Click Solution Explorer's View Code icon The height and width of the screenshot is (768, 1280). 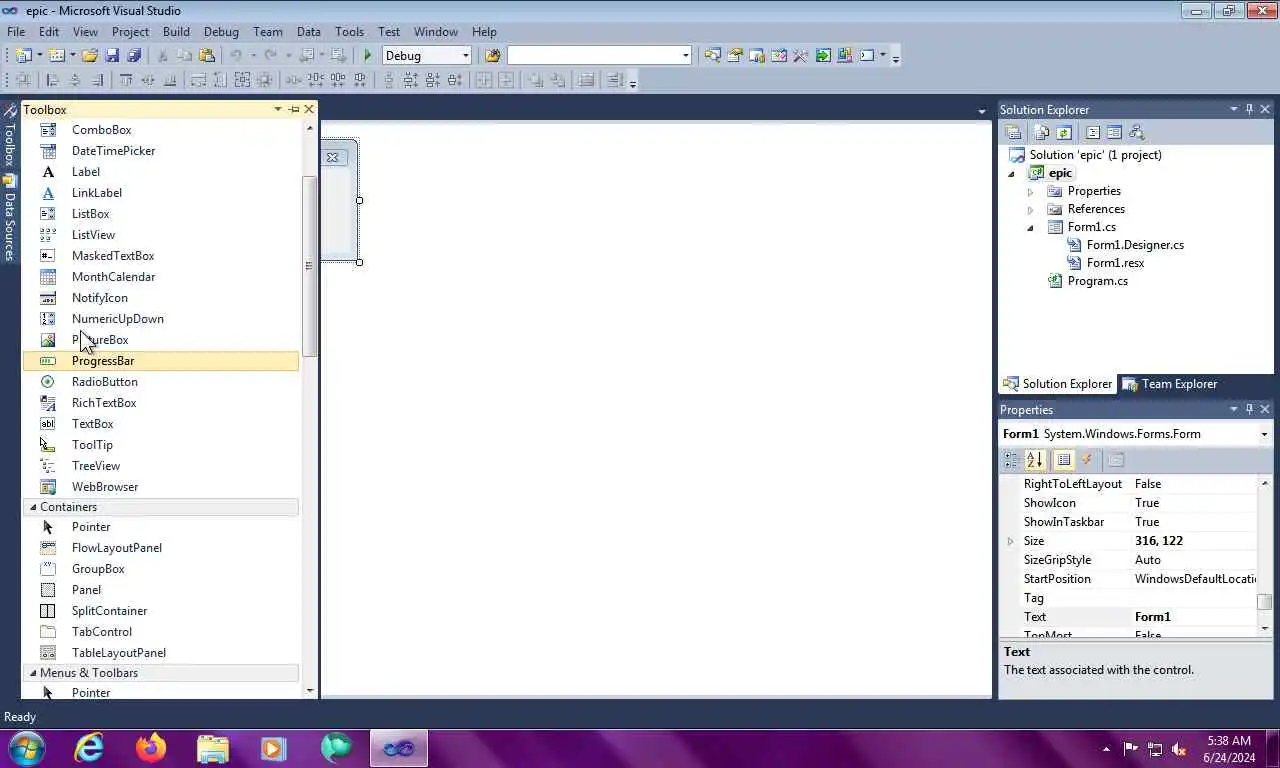point(1093,132)
